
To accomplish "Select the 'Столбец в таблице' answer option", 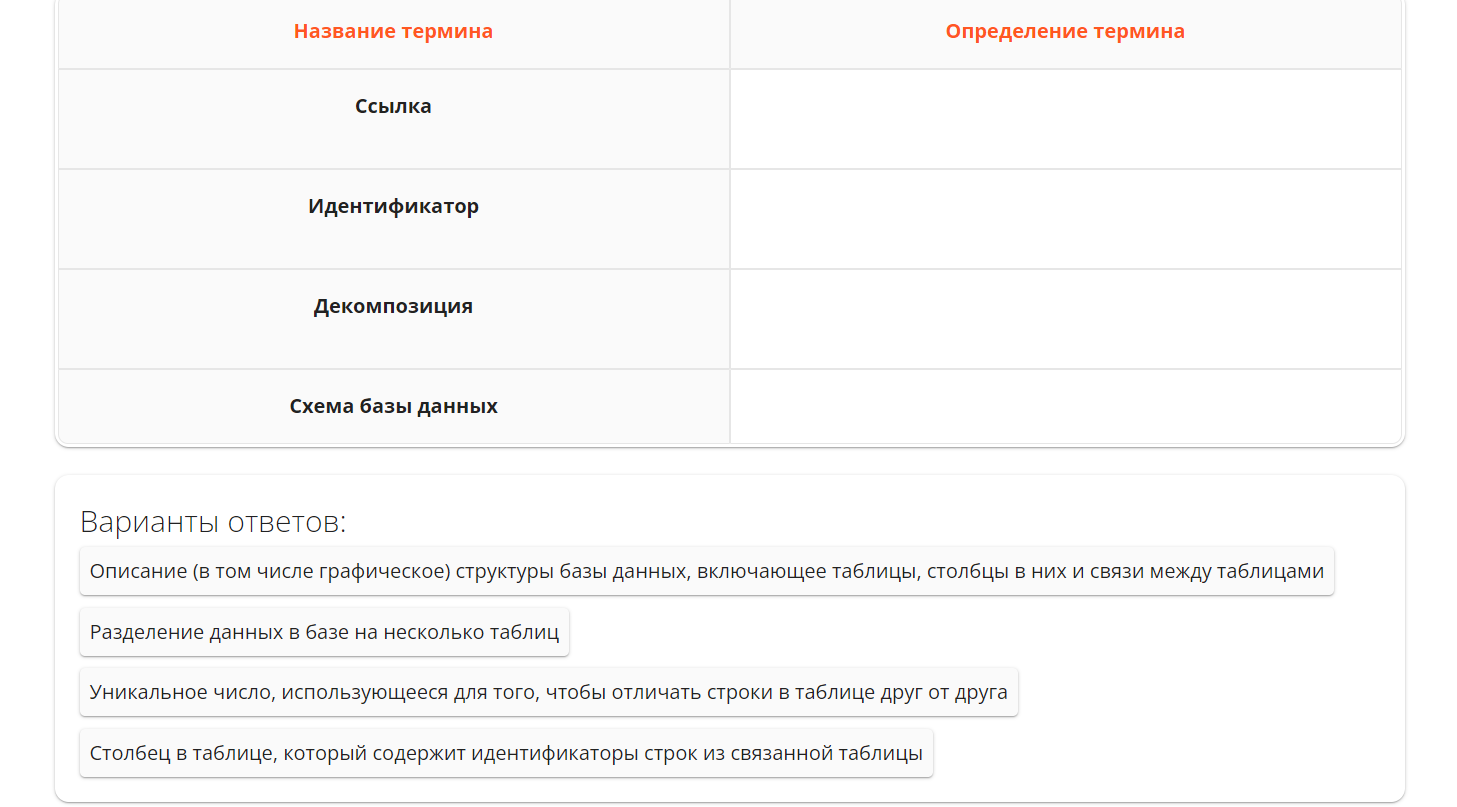I will coord(506,753).
